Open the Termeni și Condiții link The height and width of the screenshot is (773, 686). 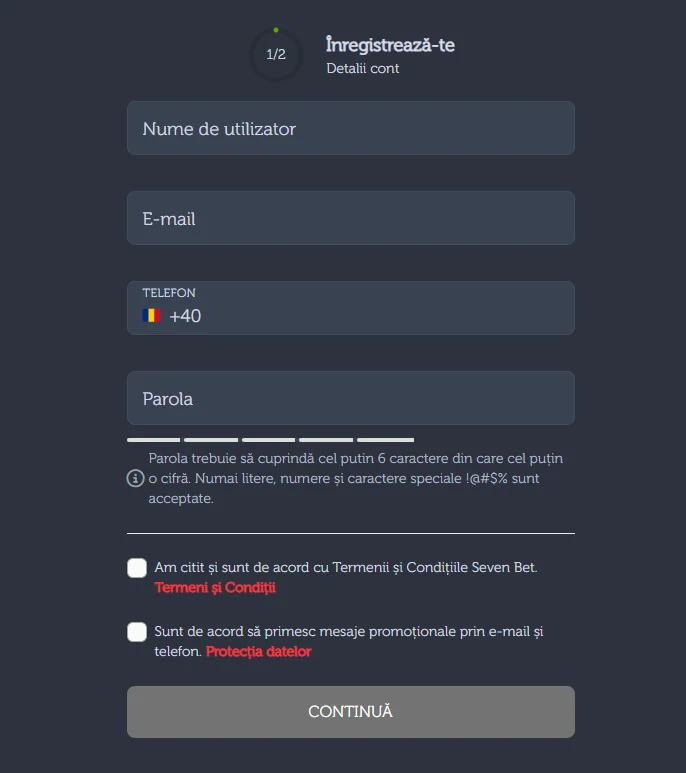tap(215, 588)
